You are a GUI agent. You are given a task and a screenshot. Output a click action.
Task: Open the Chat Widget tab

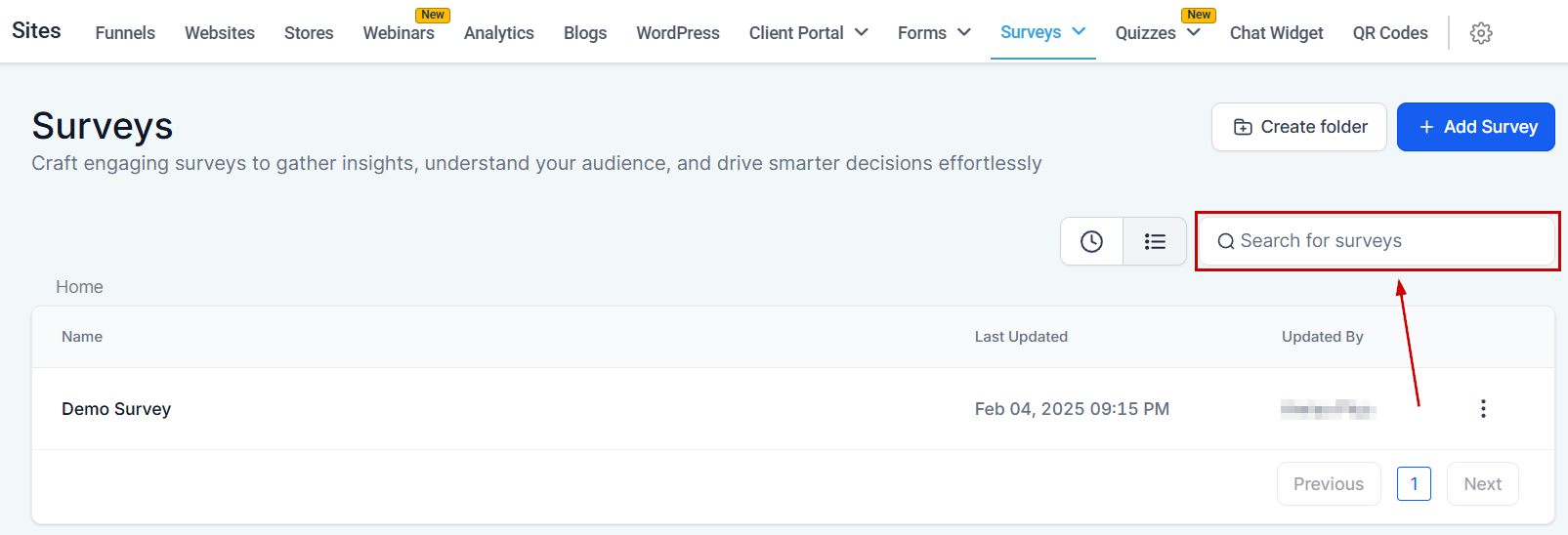(1276, 33)
